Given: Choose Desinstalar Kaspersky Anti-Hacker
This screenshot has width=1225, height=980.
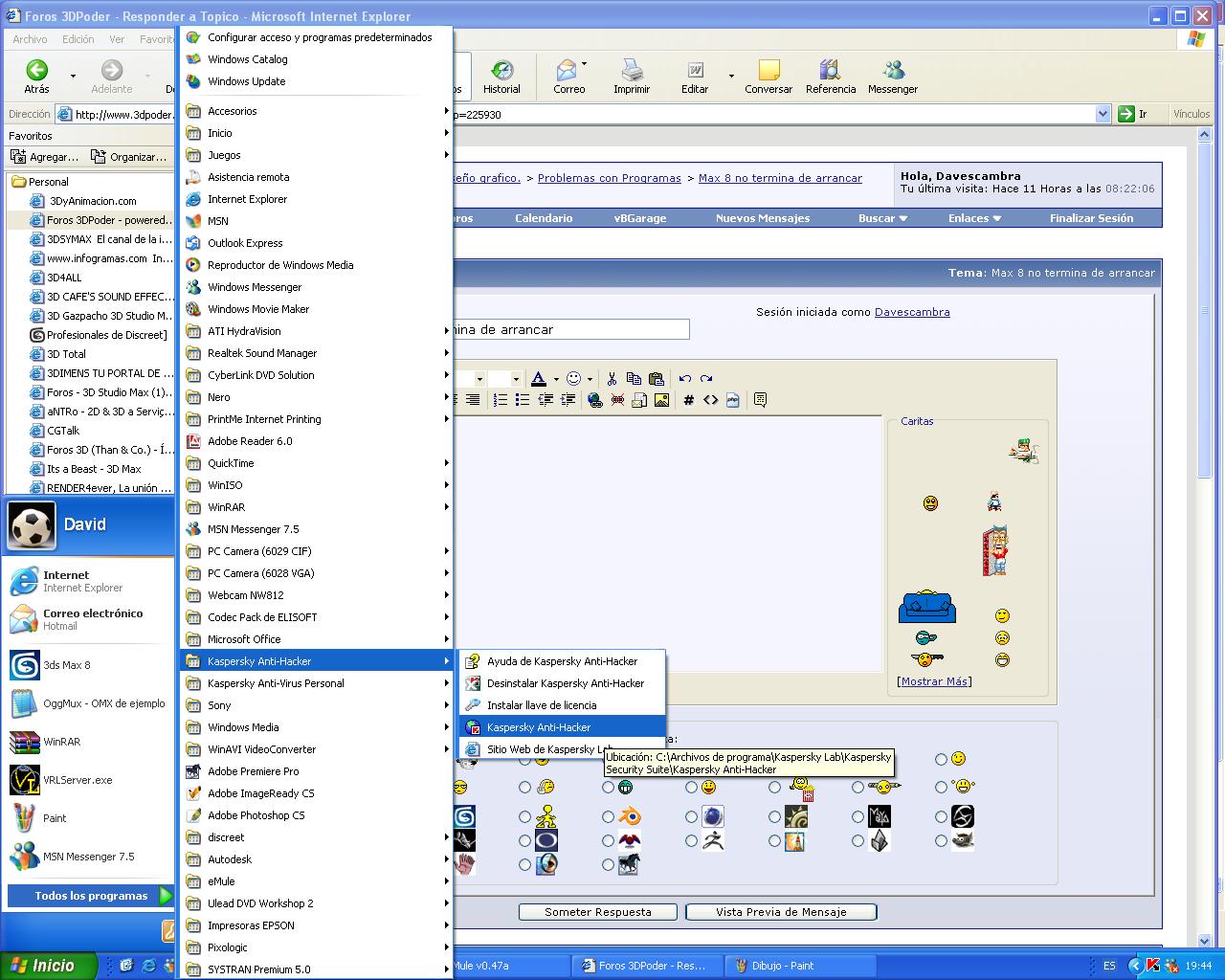Looking at the screenshot, I should tap(562, 683).
